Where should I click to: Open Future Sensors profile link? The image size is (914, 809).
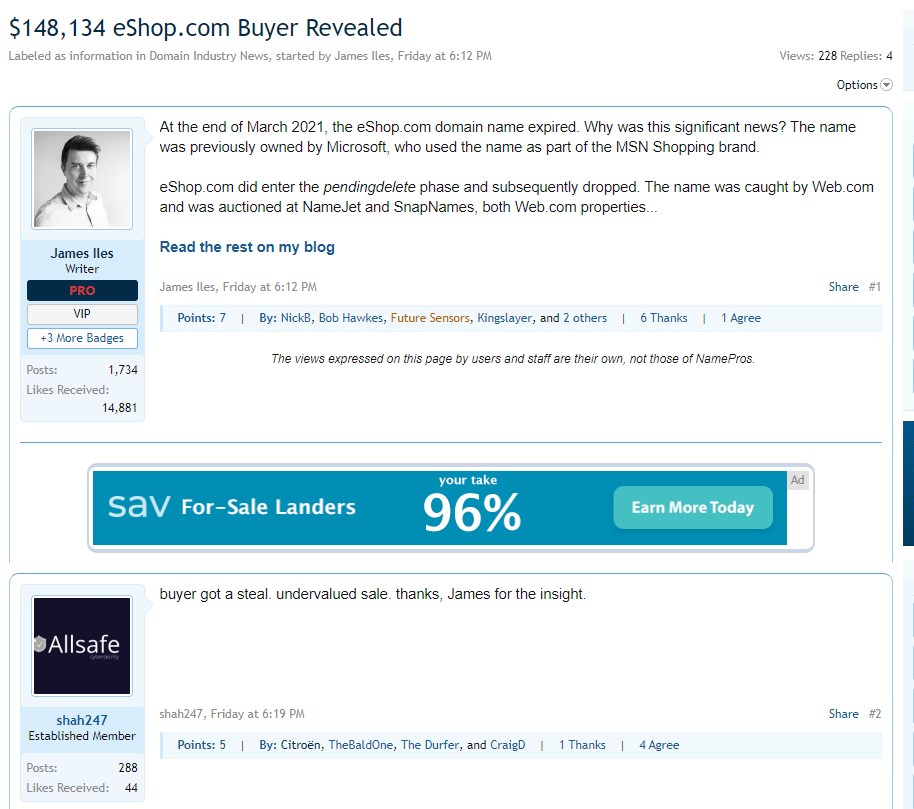point(430,318)
